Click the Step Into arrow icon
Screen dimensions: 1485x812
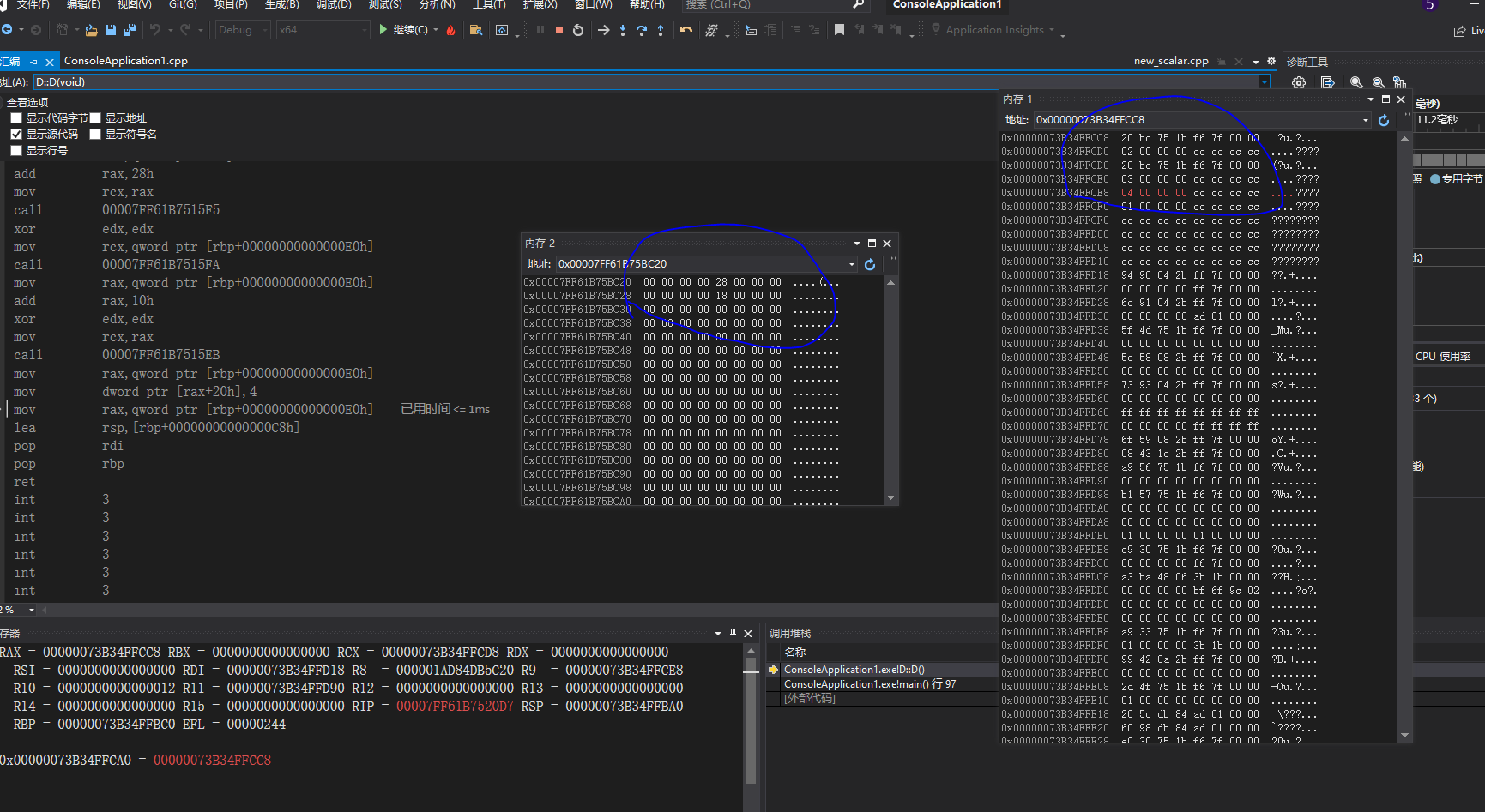tap(623, 30)
